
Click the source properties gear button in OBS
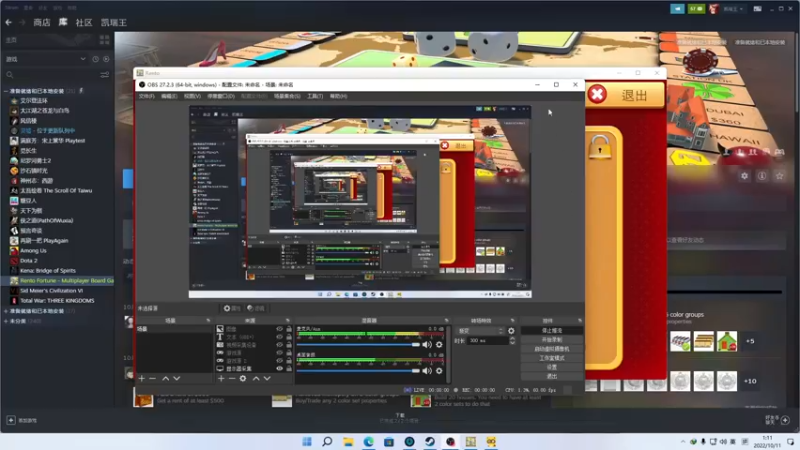pyautogui.click(x=232, y=308)
